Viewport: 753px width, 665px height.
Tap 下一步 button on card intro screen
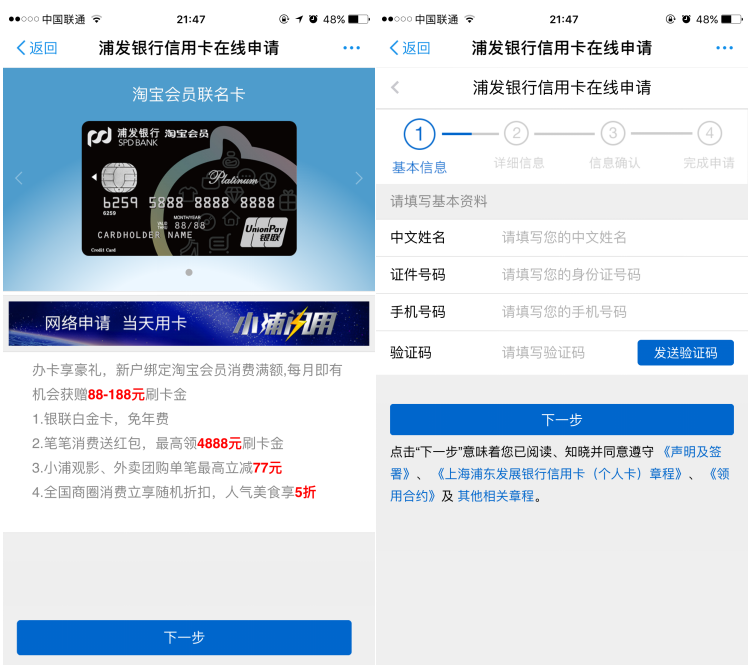(184, 637)
